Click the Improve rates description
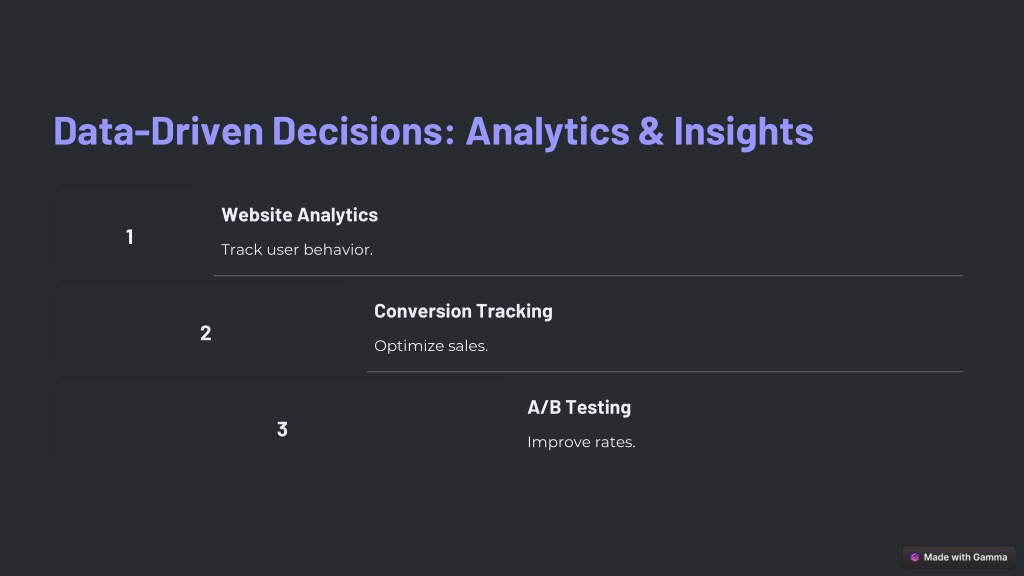 (581, 442)
